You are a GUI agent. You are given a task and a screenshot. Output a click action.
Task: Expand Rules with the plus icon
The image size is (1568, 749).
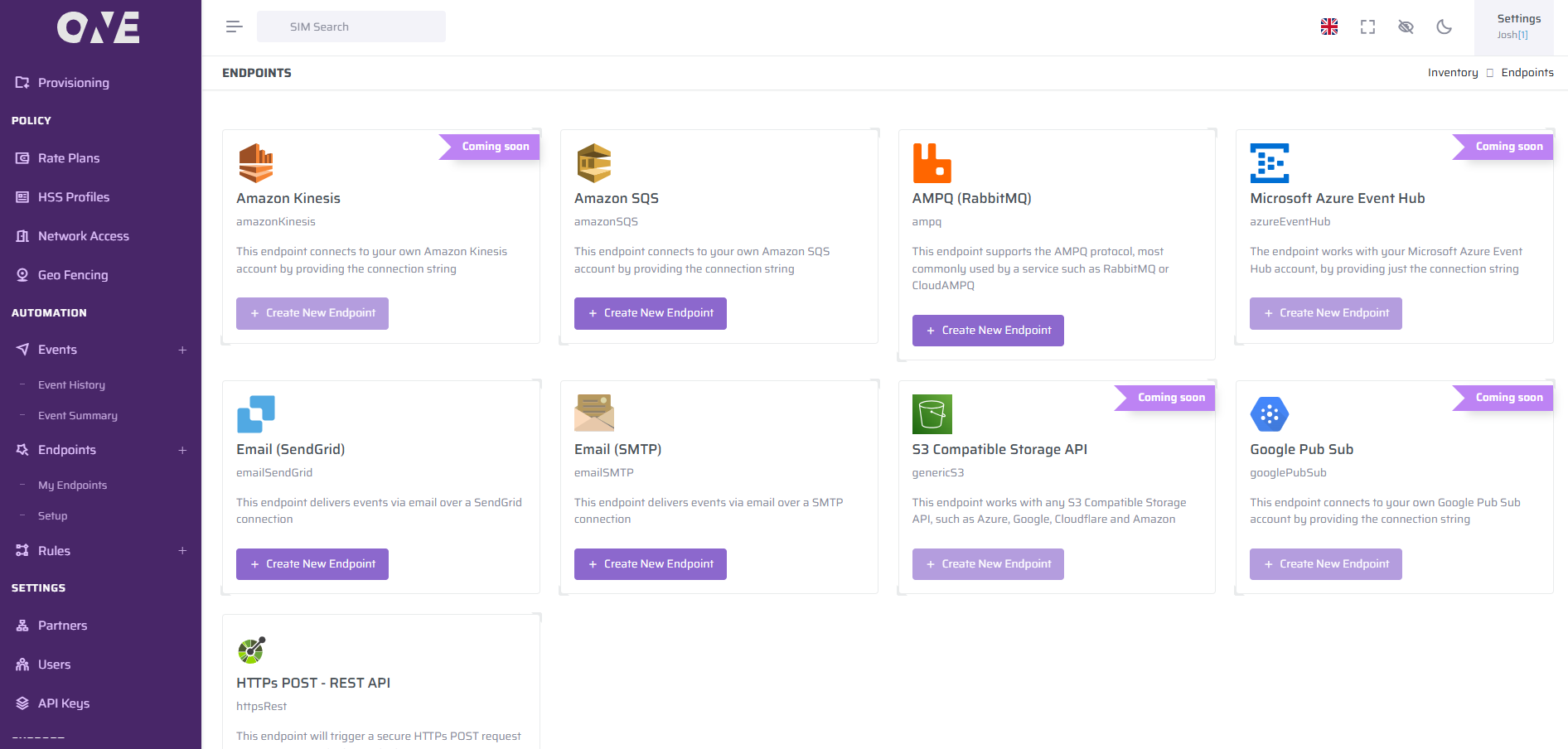pyautogui.click(x=182, y=551)
